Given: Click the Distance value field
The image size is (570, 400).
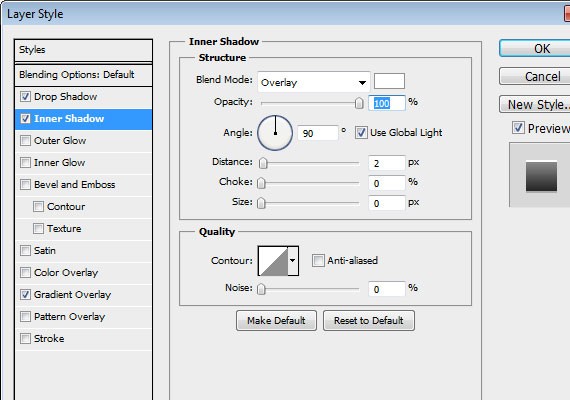Looking at the screenshot, I should [386, 163].
